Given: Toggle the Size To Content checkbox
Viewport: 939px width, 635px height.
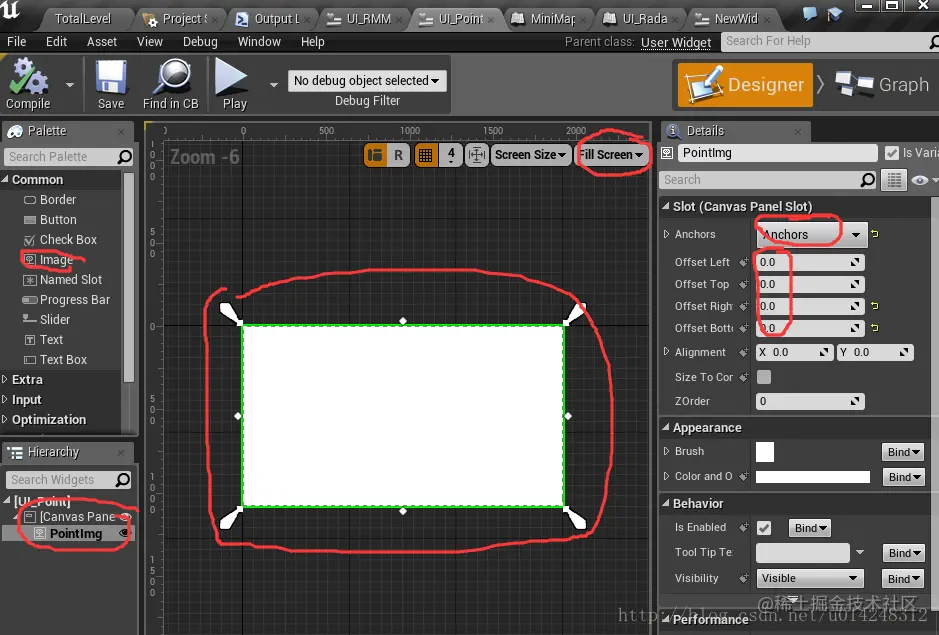Looking at the screenshot, I should click(x=764, y=377).
